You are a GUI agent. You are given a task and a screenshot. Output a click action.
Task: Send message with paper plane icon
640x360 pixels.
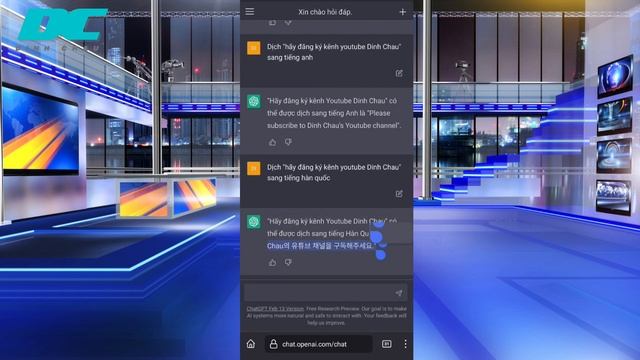point(399,293)
